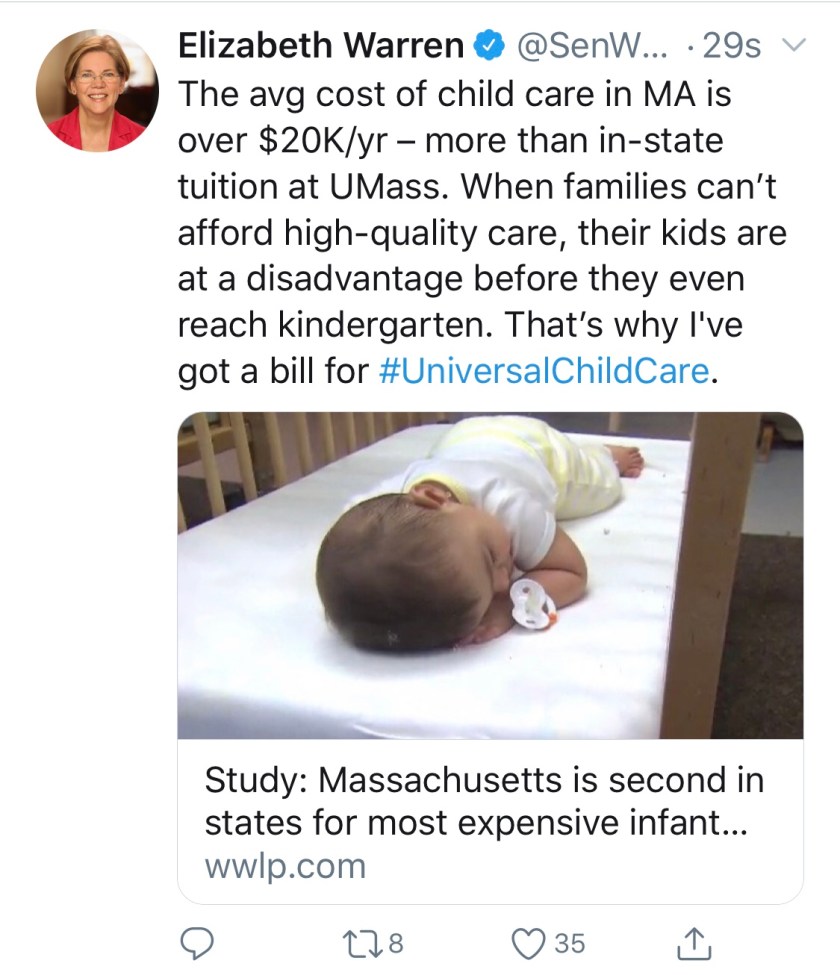Tap the 29s timestamp
The height and width of the screenshot is (975, 840).
click(732, 46)
